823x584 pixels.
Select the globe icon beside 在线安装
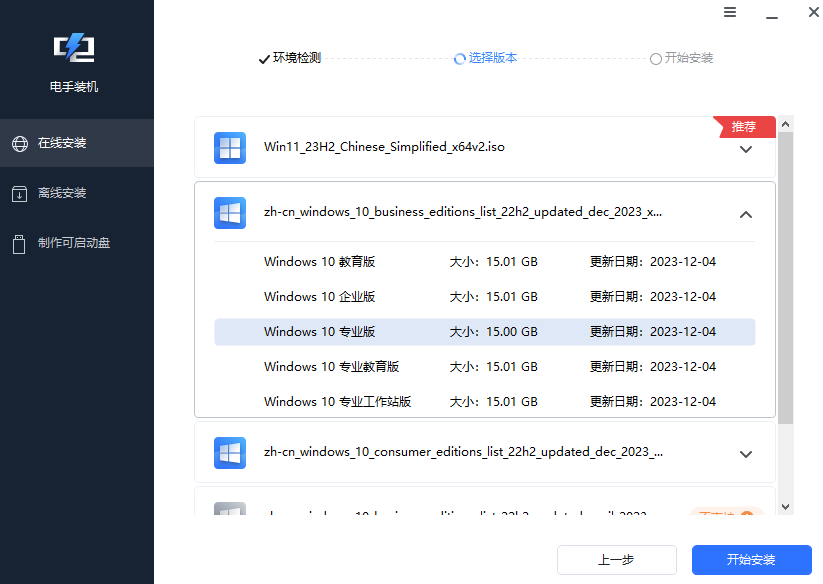(21, 142)
